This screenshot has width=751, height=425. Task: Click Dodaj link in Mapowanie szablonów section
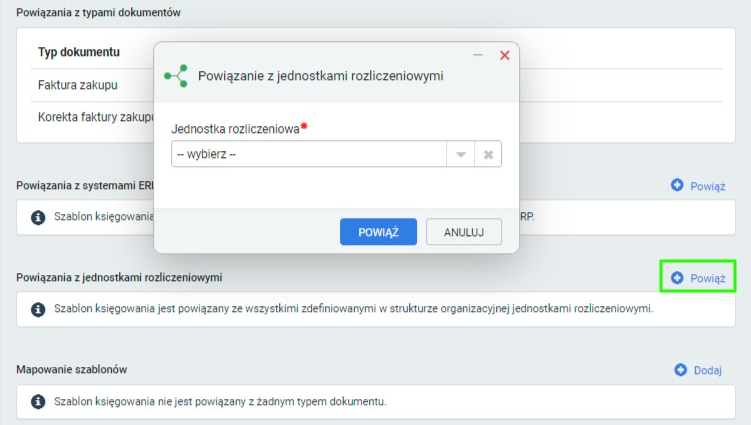(x=698, y=370)
